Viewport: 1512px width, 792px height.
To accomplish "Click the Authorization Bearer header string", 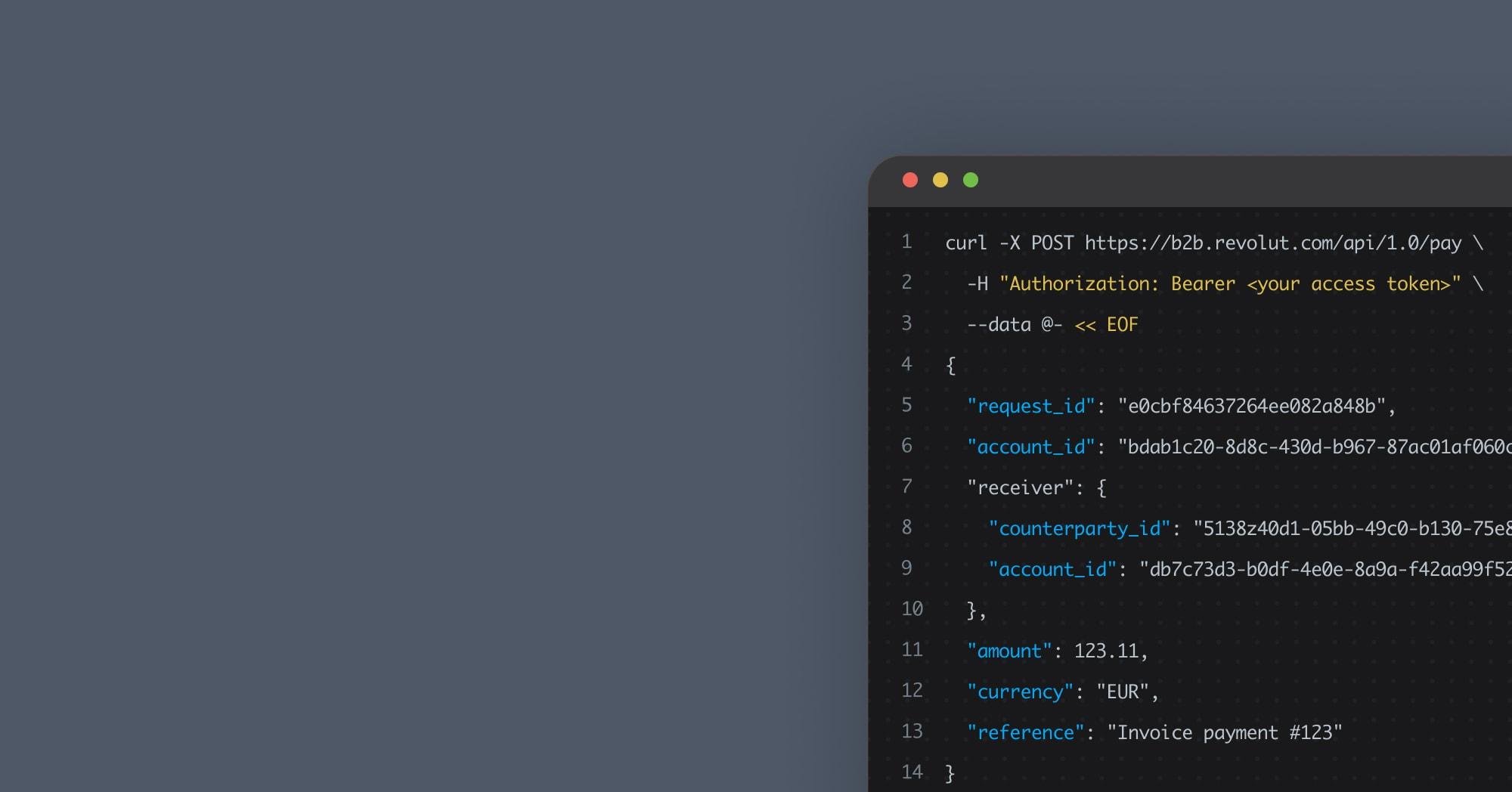I will 1229,284.
